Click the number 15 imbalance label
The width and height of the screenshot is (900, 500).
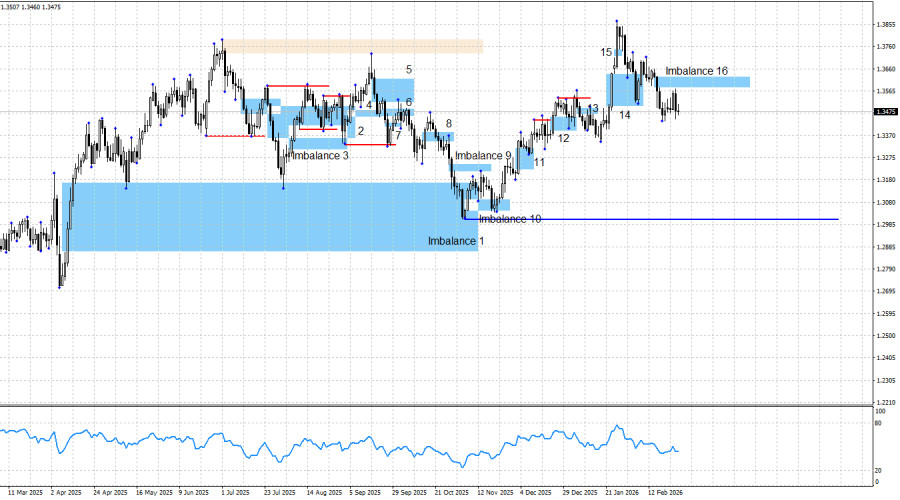(x=606, y=52)
